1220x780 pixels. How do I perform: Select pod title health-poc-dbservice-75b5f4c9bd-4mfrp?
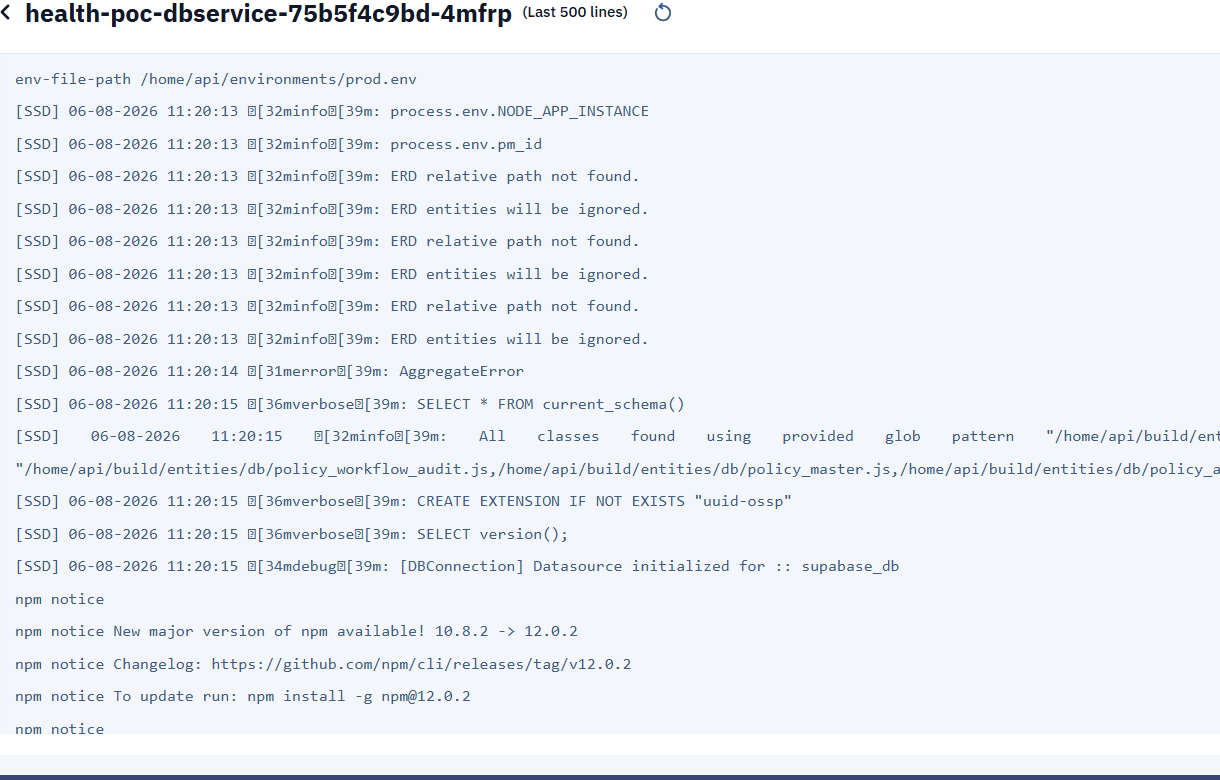(268, 14)
